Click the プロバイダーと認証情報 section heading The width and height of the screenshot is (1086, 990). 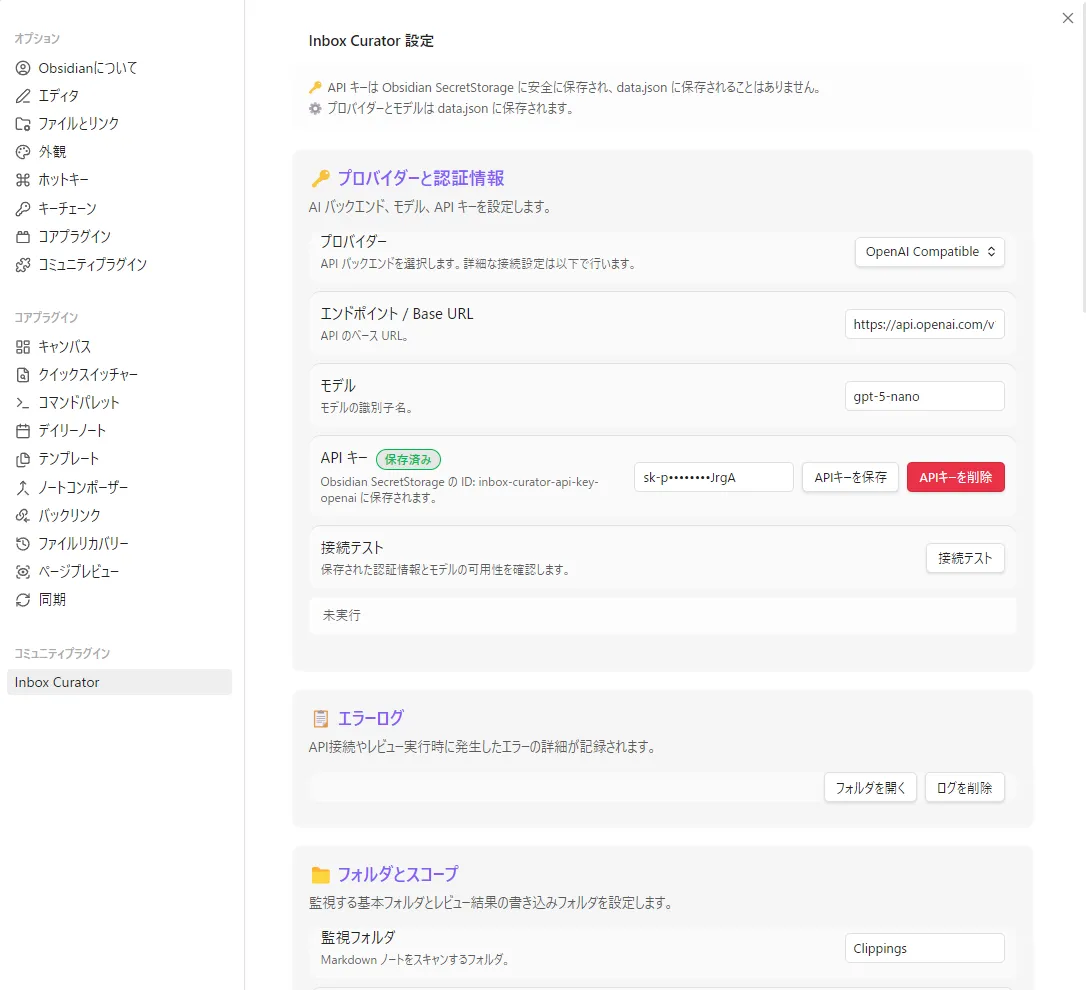(420, 178)
